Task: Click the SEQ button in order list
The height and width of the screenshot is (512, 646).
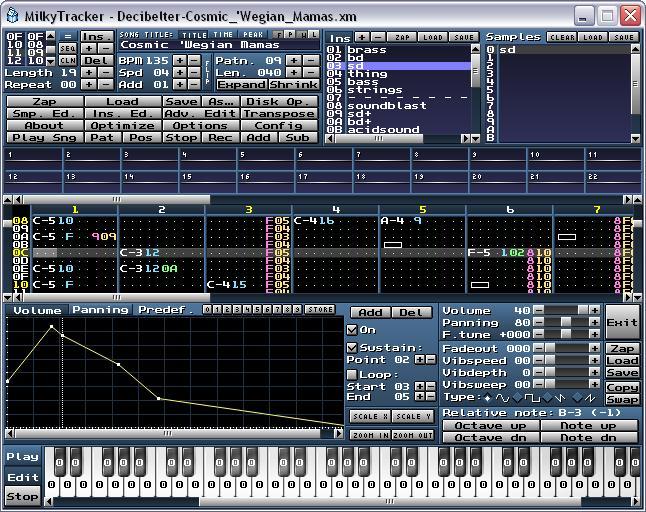Action: [x=67, y=48]
